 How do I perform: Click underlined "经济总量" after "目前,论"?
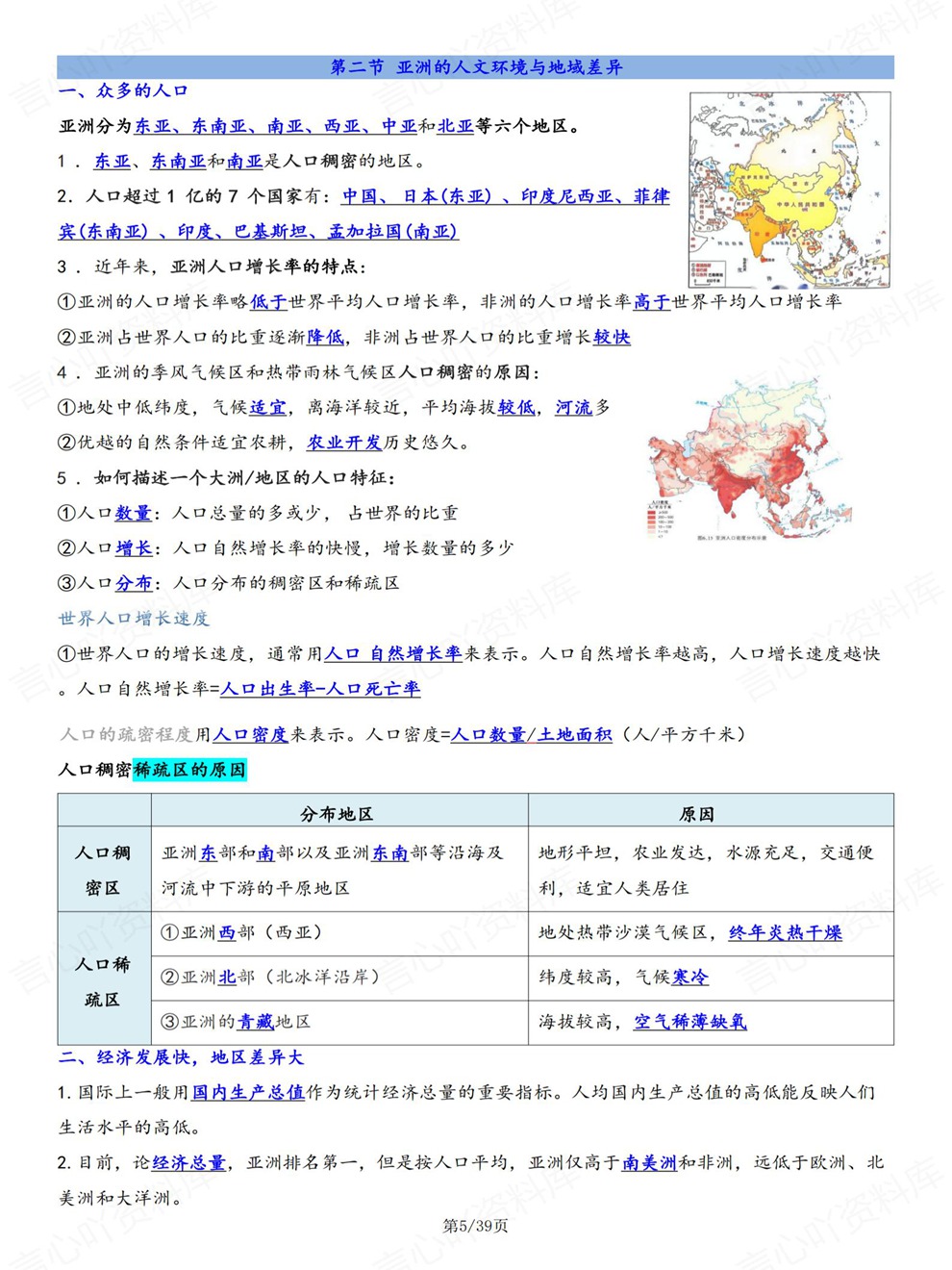[x=189, y=1162]
